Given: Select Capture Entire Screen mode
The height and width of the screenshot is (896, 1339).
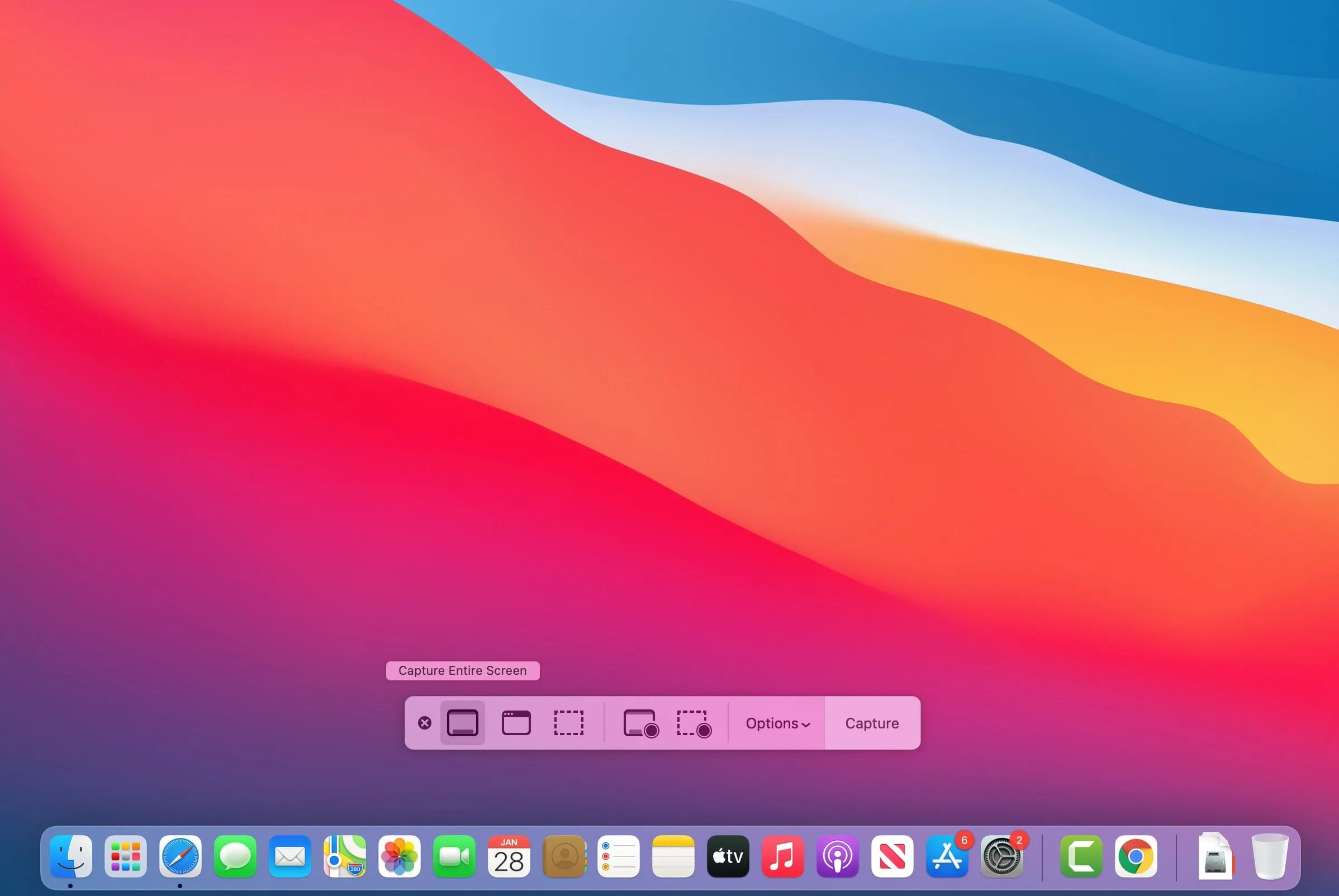Looking at the screenshot, I should coord(462,723).
